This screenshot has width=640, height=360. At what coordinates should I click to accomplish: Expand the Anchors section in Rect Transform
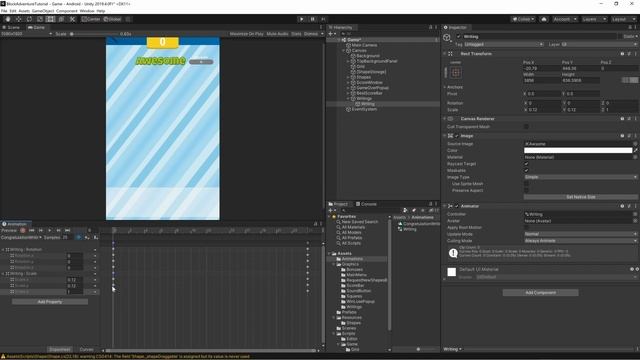click(444, 87)
